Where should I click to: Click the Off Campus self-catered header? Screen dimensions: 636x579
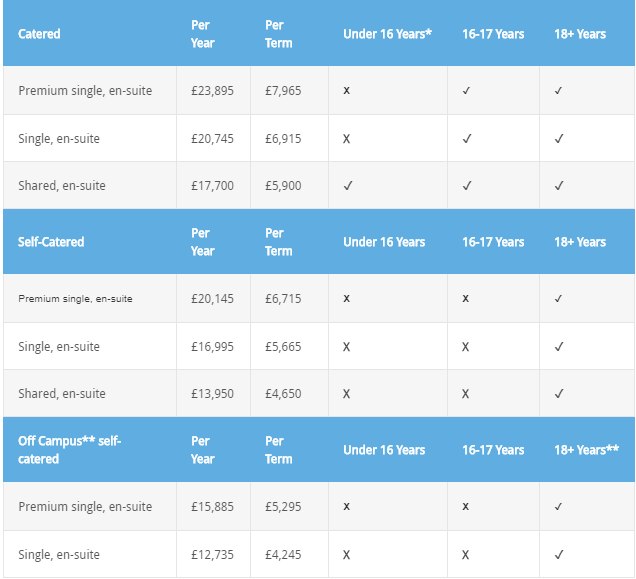(69, 450)
